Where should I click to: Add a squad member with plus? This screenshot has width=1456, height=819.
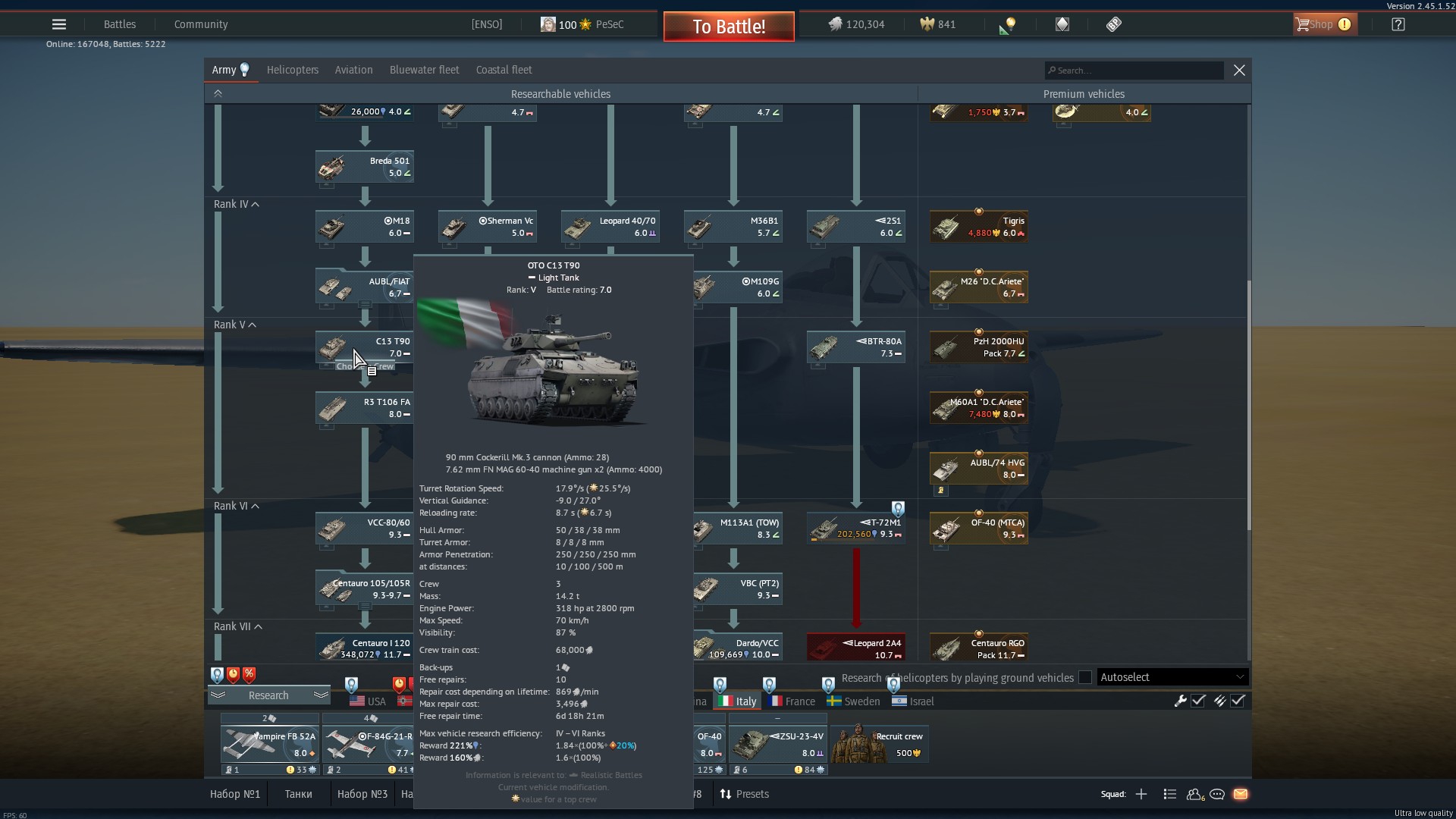point(1141,794)
